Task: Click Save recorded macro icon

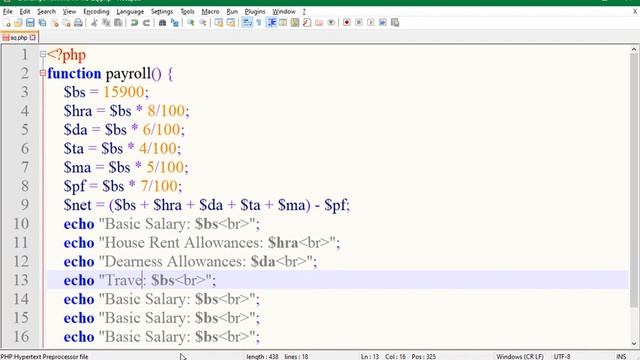Action: (395, 23)
